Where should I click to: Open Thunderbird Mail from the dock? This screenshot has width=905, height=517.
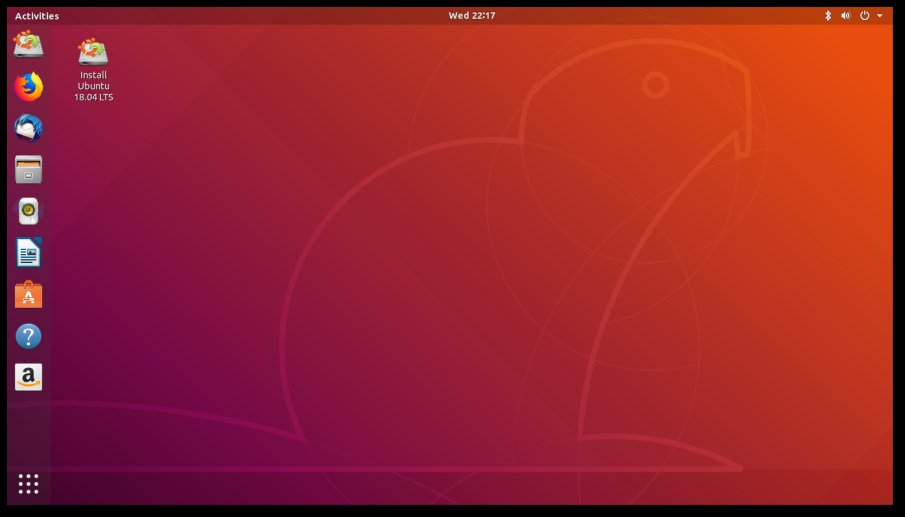(28, 128)
